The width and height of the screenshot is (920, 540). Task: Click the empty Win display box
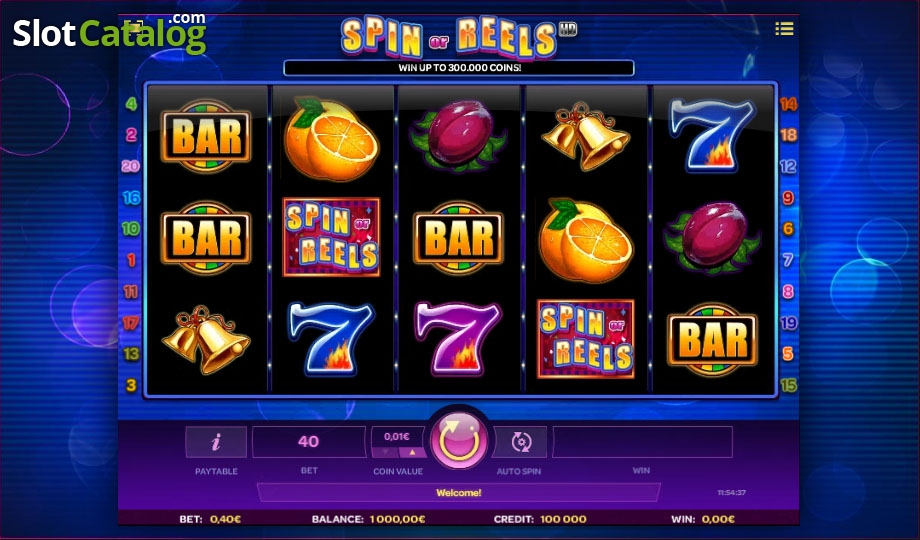pyautogui.click(x=642, y=441)
